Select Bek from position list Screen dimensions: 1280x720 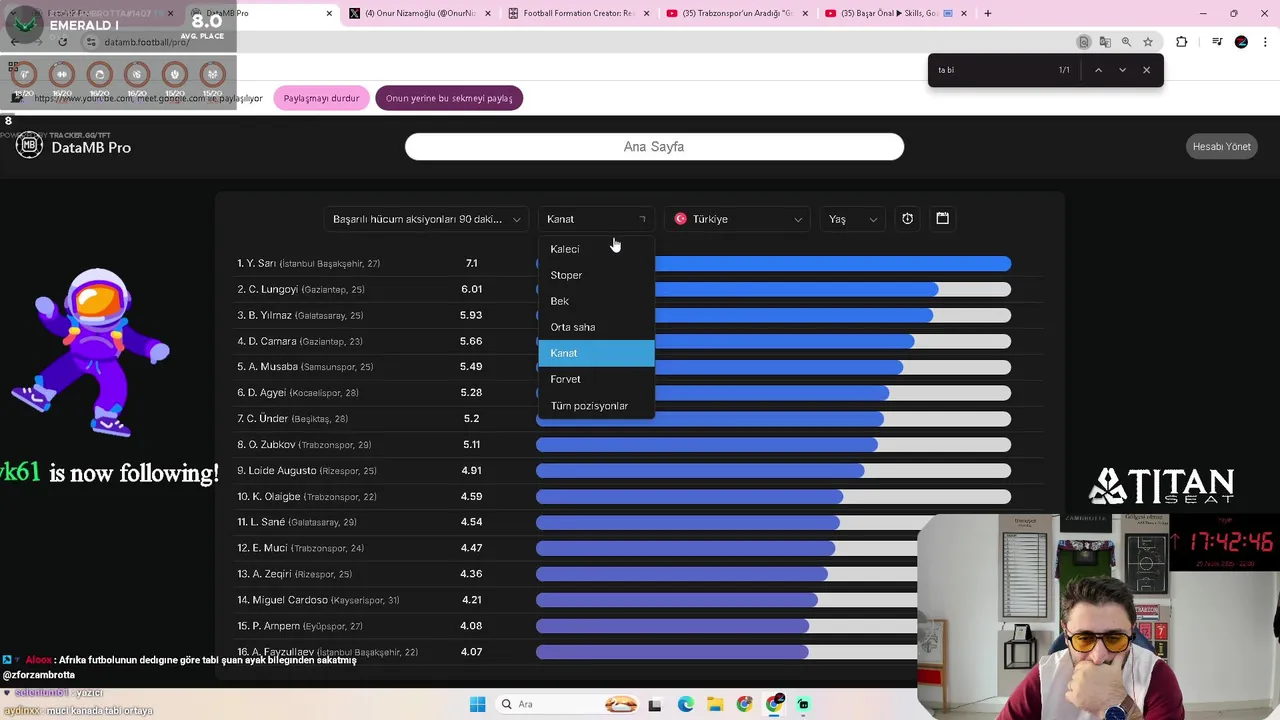[x=596, y=301]
